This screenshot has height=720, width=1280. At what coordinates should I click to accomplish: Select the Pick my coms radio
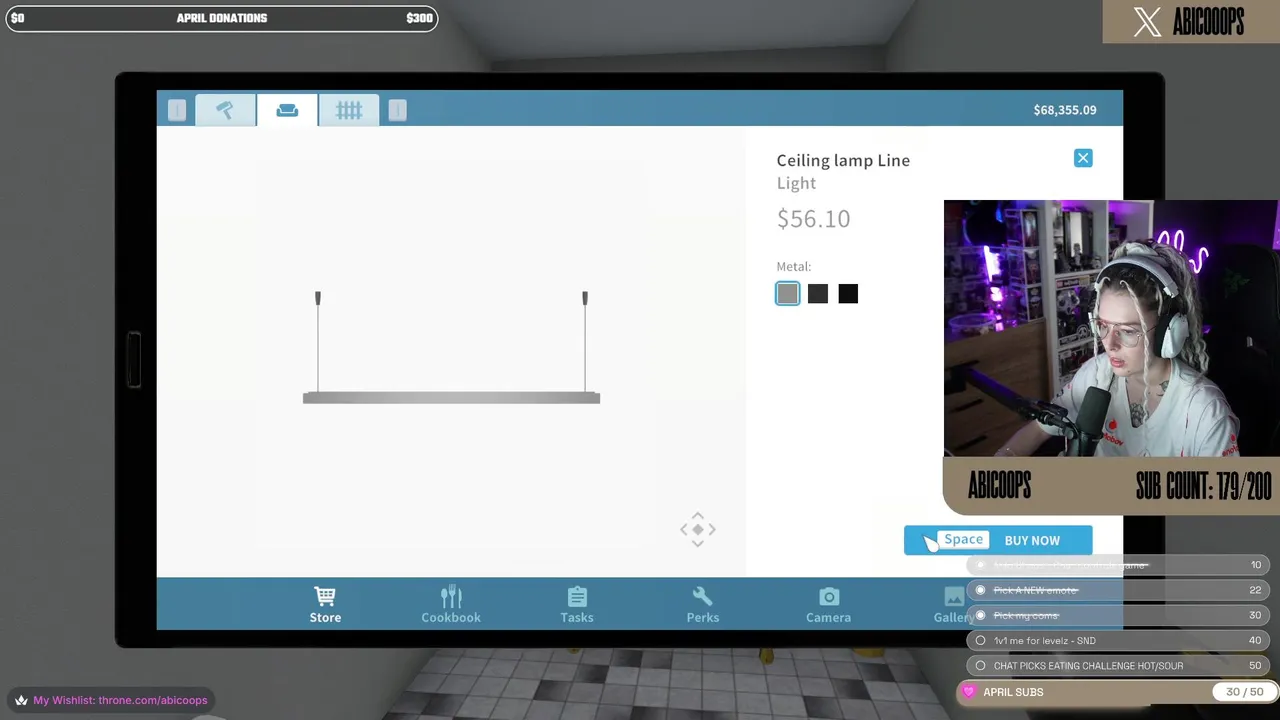tap(980, 615)
